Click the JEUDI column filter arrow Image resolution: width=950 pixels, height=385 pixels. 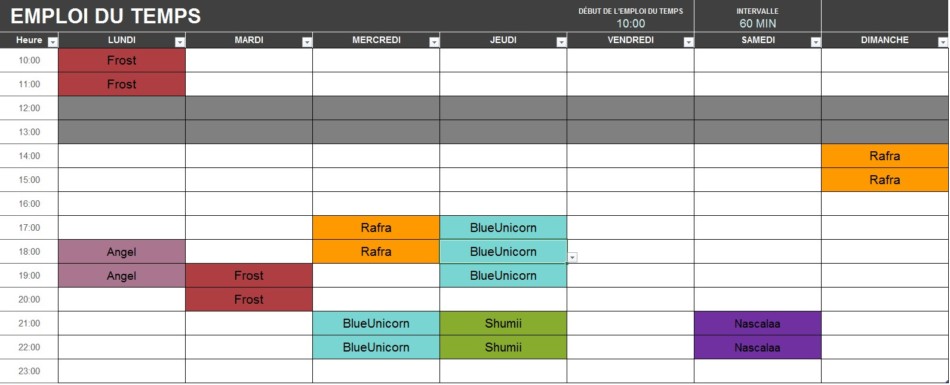tap(562, 42)
